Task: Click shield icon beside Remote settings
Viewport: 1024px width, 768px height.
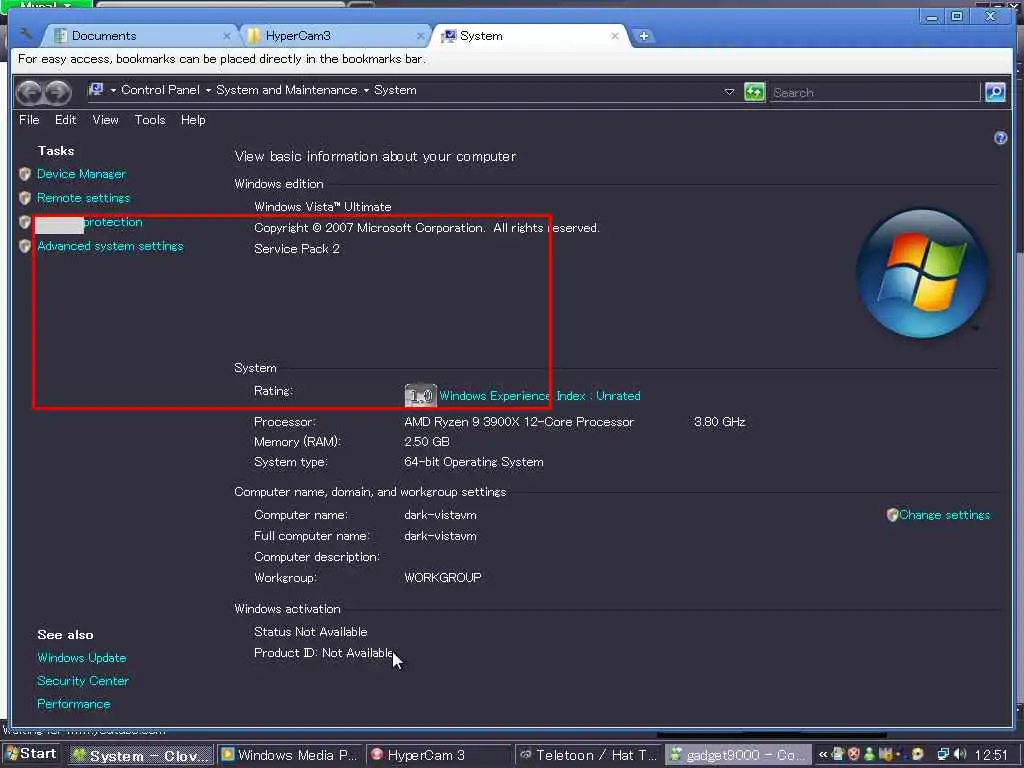Action: click(25, 198)
